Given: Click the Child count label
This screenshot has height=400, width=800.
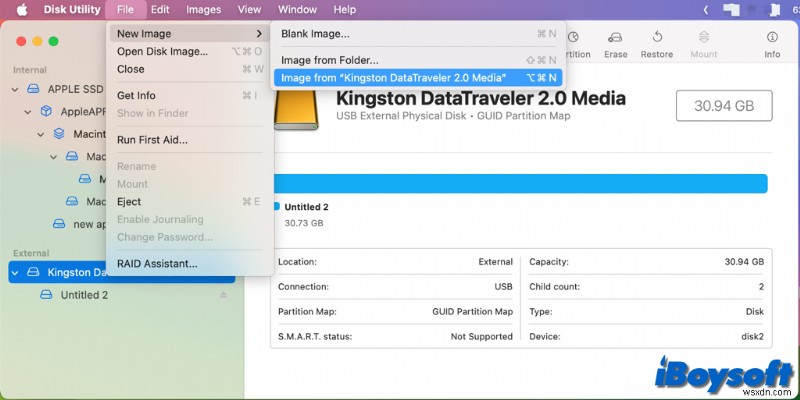Looking at the screenshot, I should (x=554, y=287).
